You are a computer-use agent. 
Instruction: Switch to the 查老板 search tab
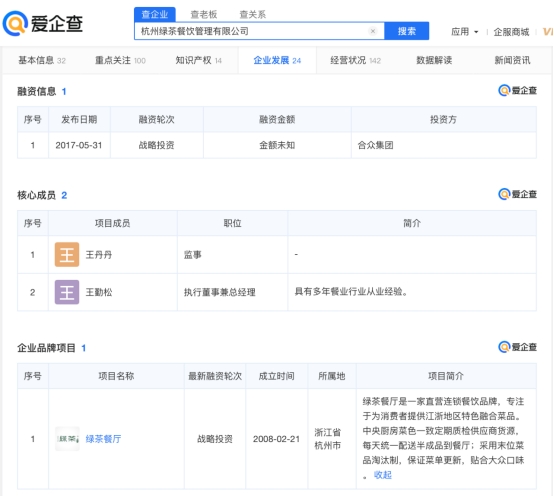coord(204,14)
